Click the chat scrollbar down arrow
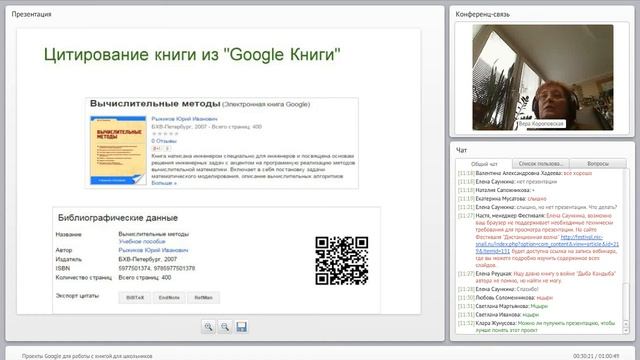Viewport: 640px width, 360px height. (x=627, y=330)
